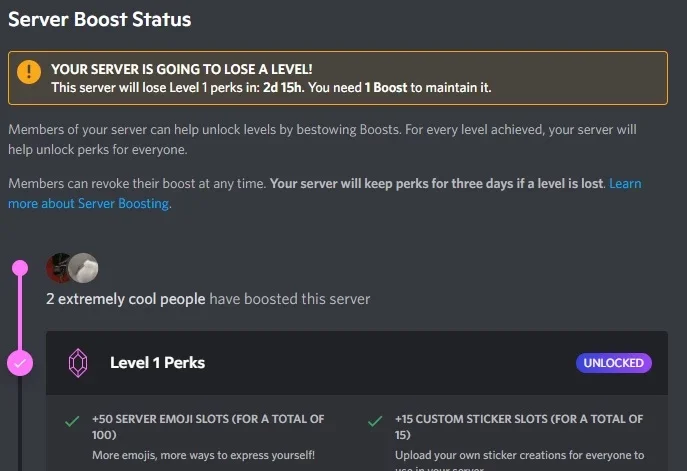Screen dimensions: 687x471
Task: Click green checkmark beside emoji slots perk
Action: [72, 421]
